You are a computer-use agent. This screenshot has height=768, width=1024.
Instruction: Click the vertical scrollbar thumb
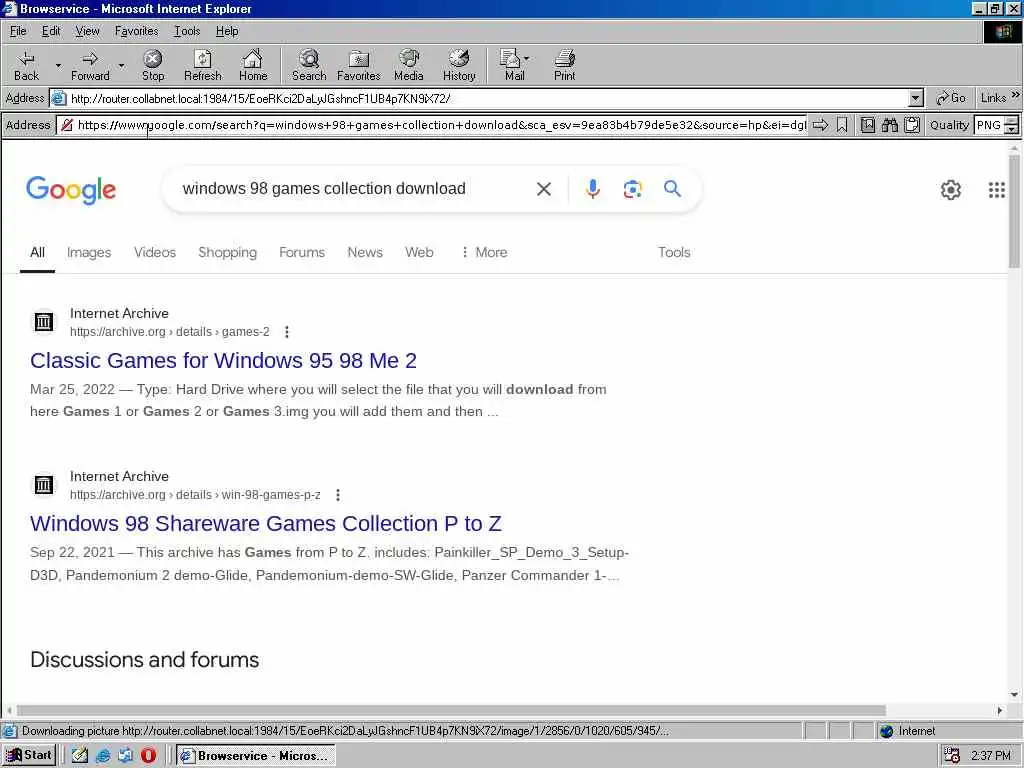point(1014,210)
